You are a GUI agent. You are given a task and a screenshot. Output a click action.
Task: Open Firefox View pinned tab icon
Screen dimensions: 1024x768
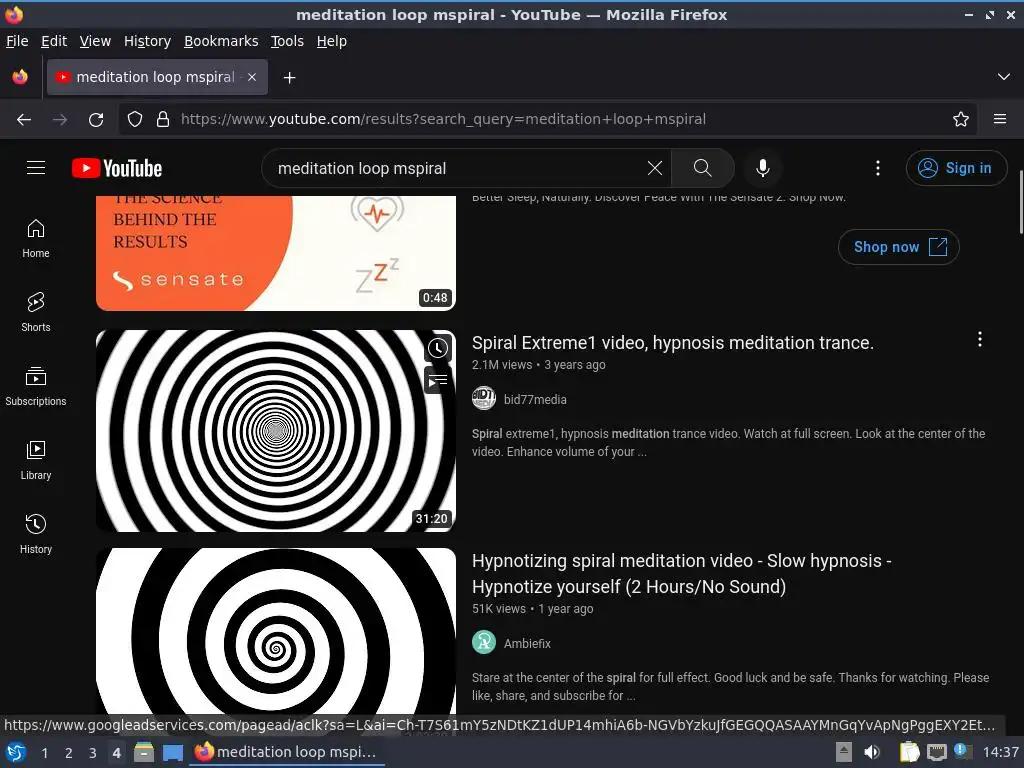point(20,77)
